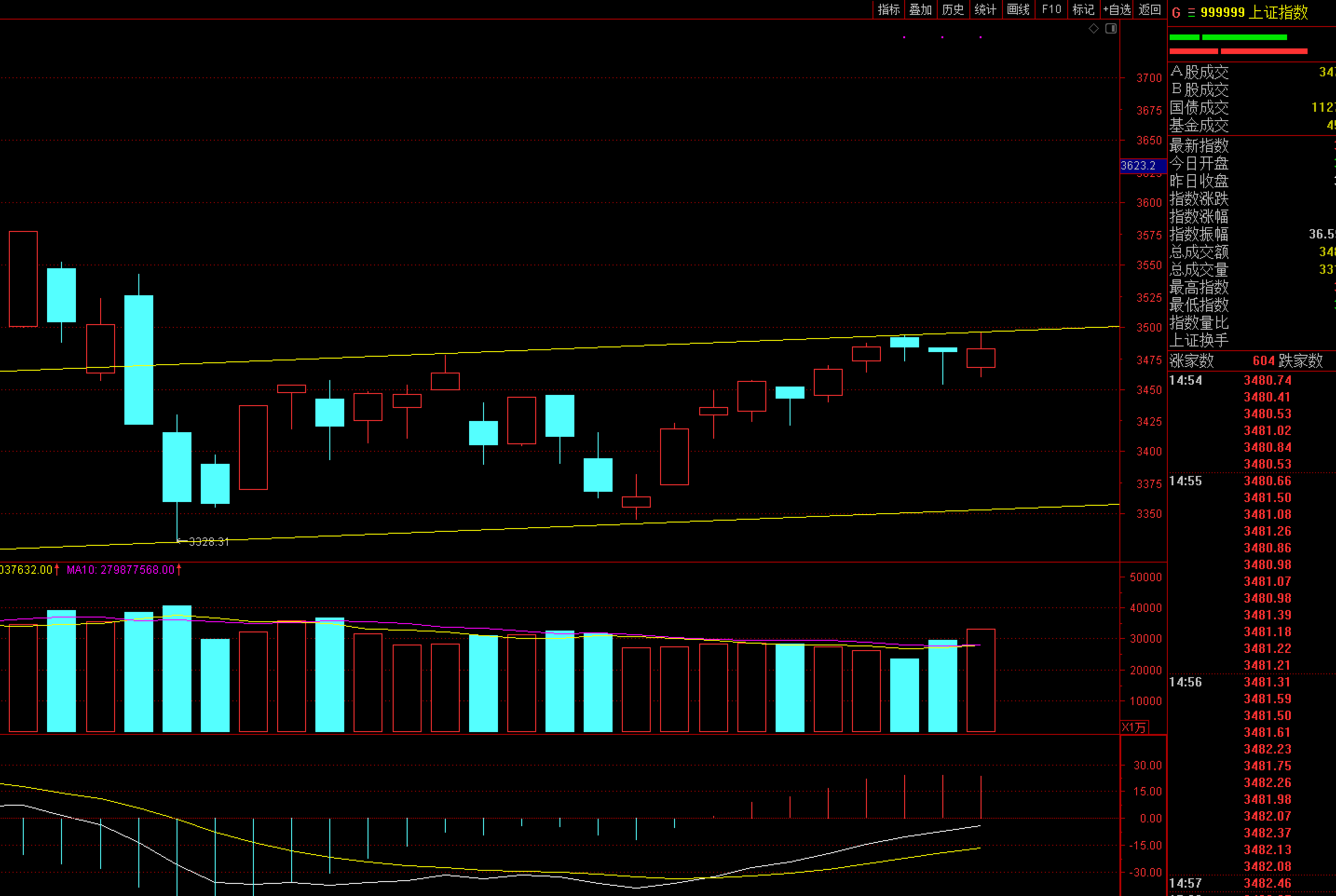1336x896 pixels.
Task: Click the 最高指数 label
Action: click(x=1199, y=287)
